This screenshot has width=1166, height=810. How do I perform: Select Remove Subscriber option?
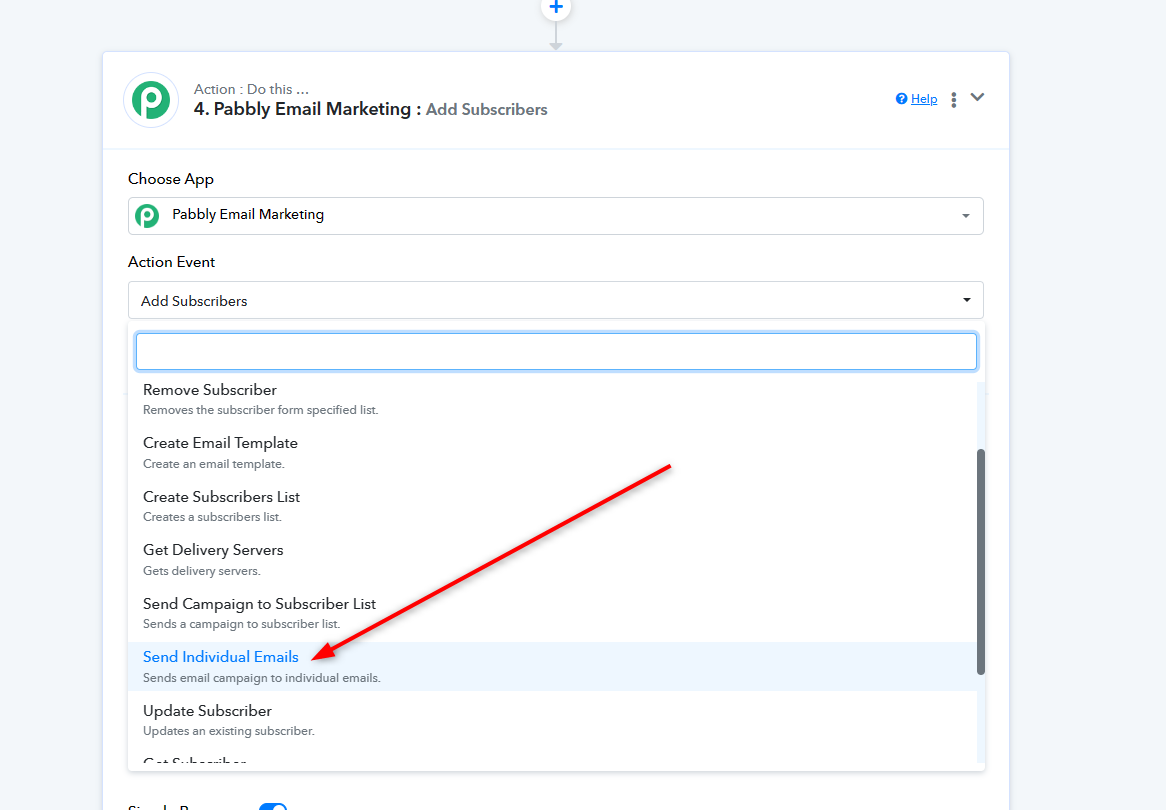[x=552, y=399]
